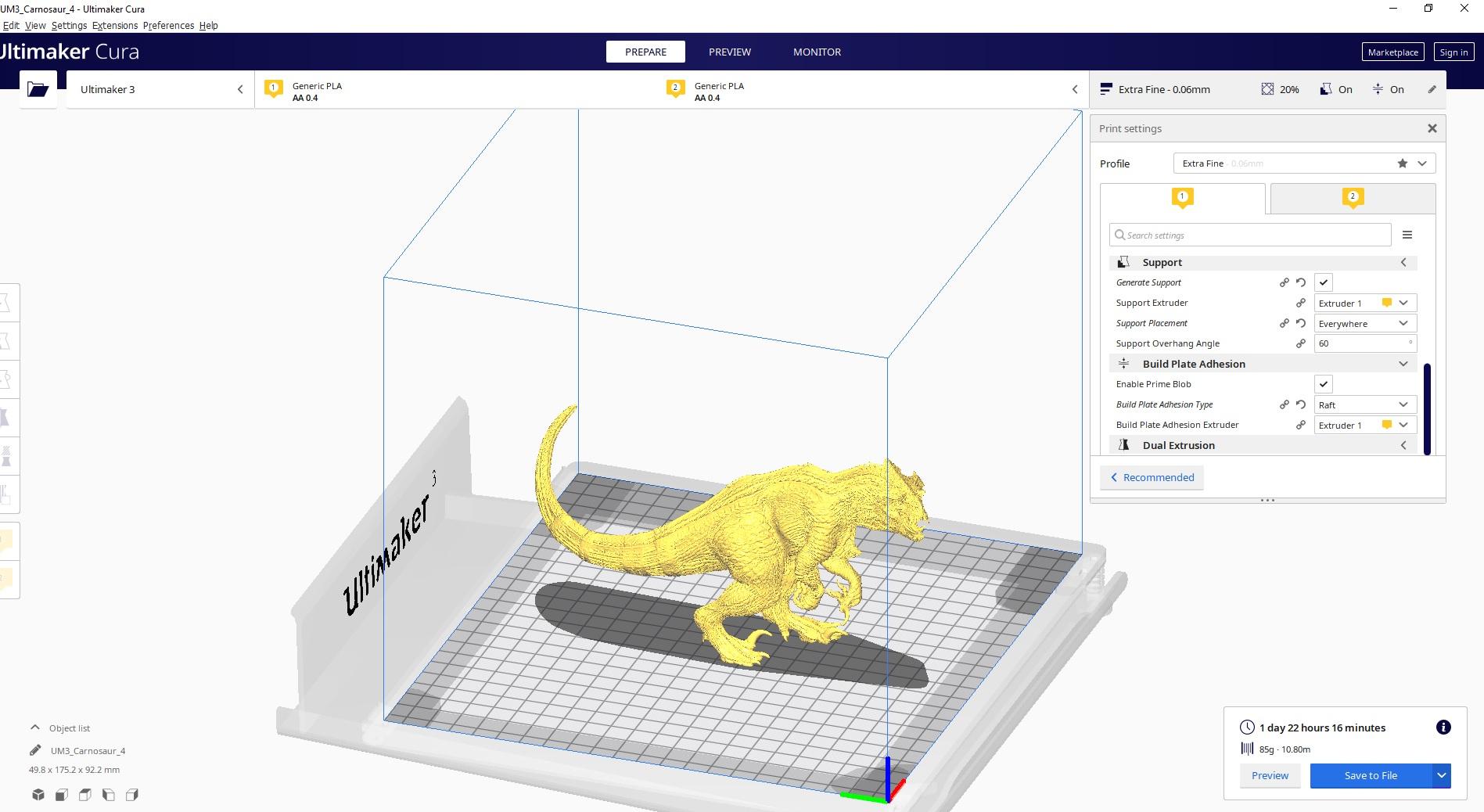Click the Search settings field

click(x=1250, y=235)
